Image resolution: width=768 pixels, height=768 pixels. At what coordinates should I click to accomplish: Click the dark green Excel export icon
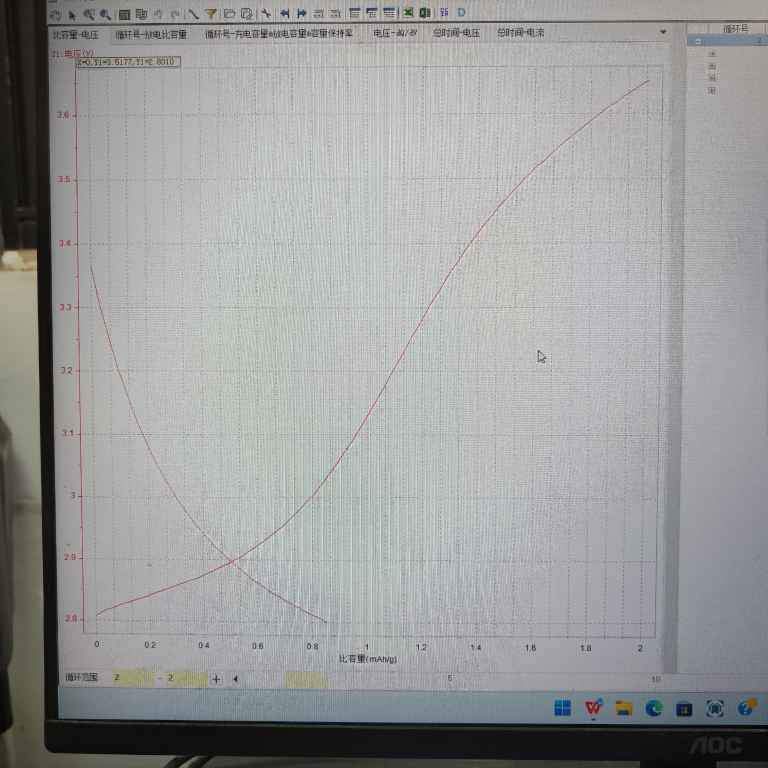(x=425, y=12)
